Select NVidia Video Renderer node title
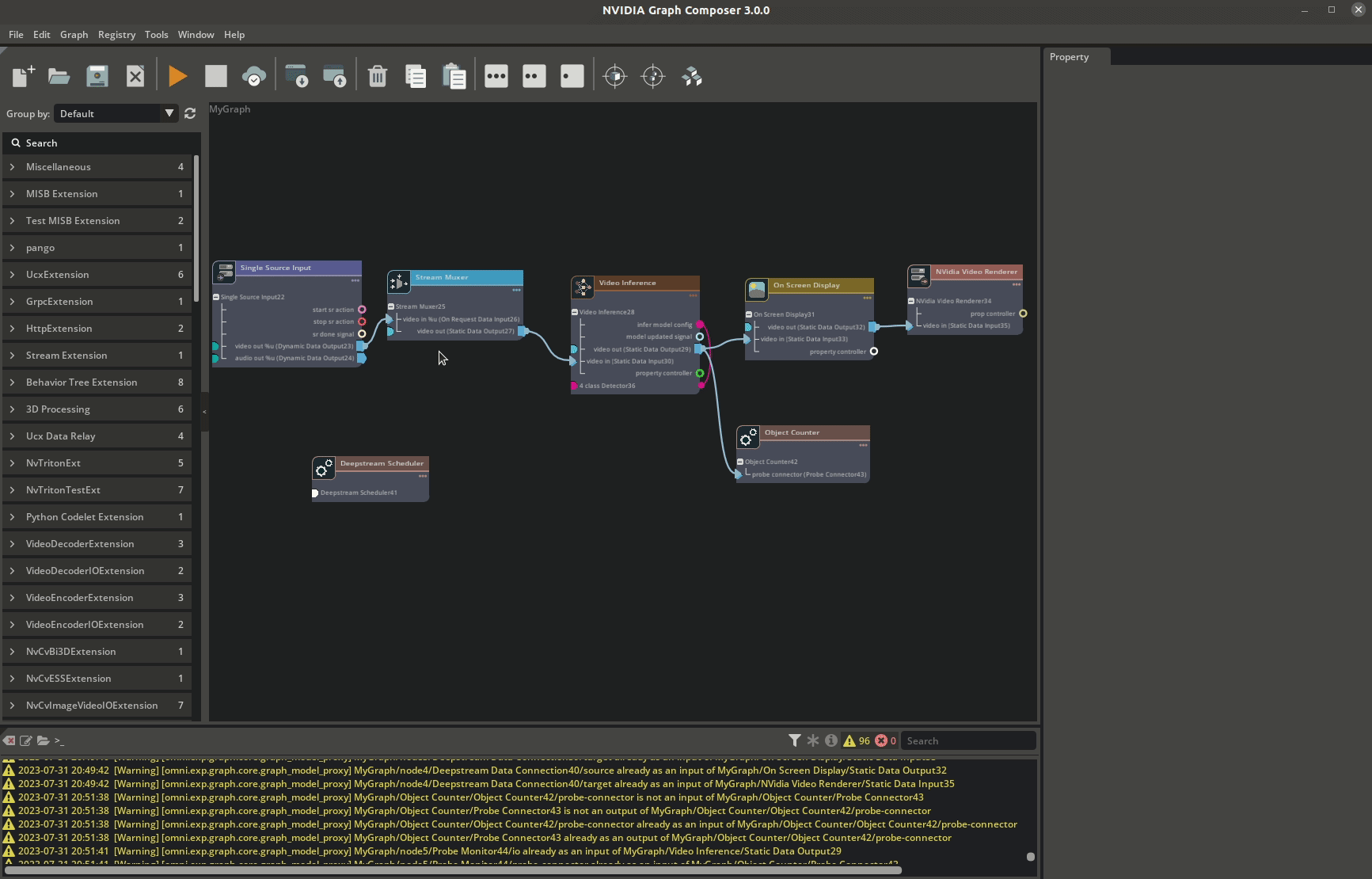The image size is (1372, 879). tap(976, 272)
